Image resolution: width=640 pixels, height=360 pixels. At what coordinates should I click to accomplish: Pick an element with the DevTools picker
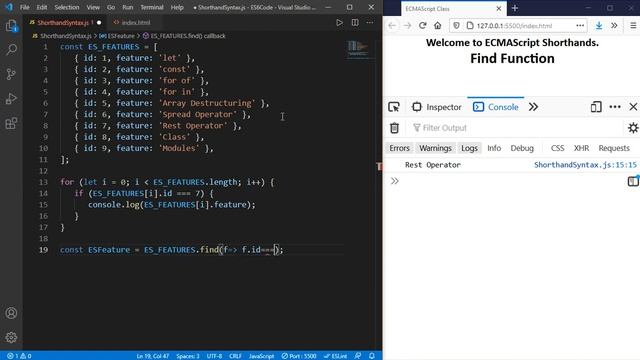(394, 107)
